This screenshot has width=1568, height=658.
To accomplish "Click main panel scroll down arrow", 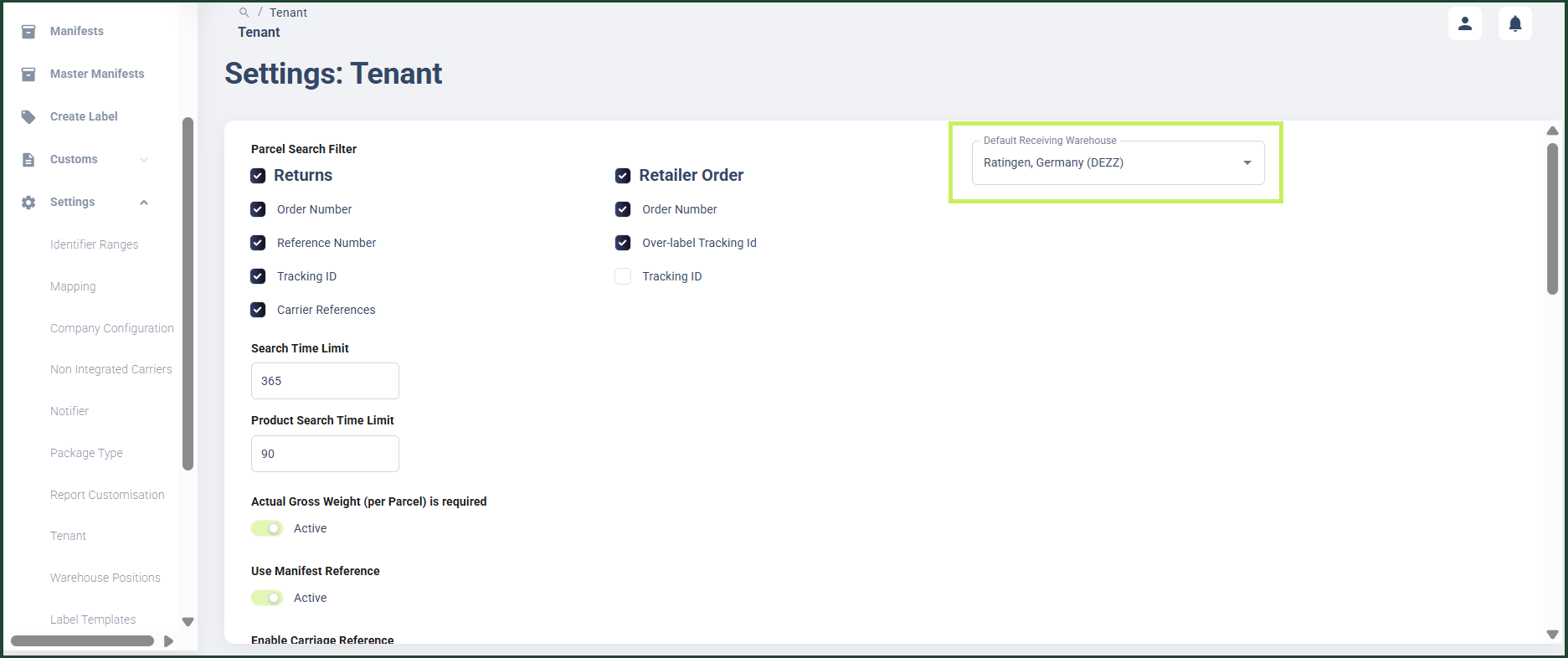I will (1552, 635).
